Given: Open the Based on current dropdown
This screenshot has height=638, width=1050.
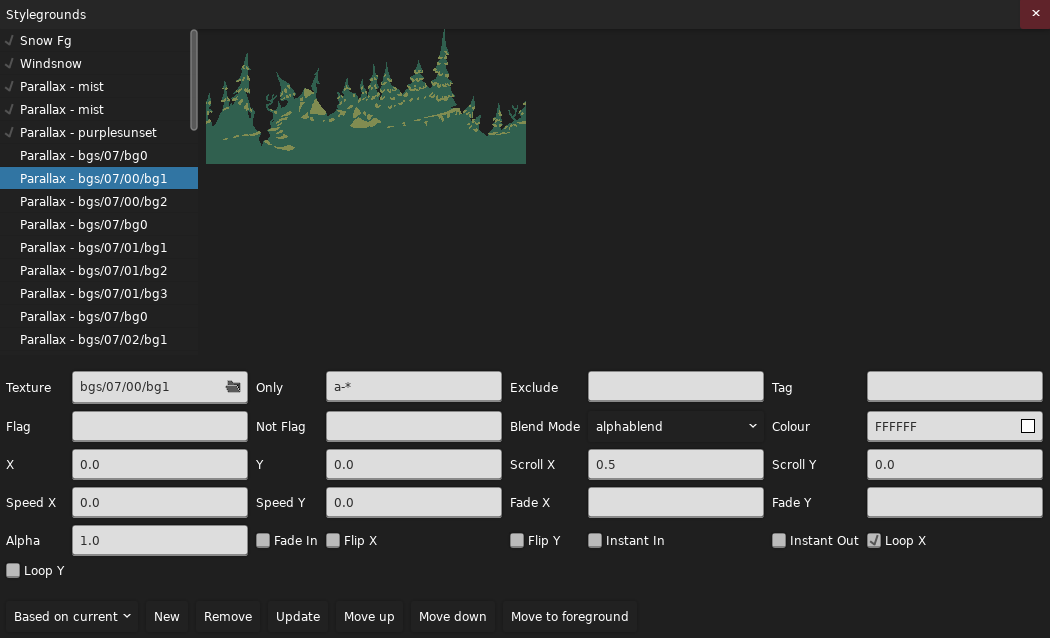Looking at the screenshot, I should coord(72,617).
